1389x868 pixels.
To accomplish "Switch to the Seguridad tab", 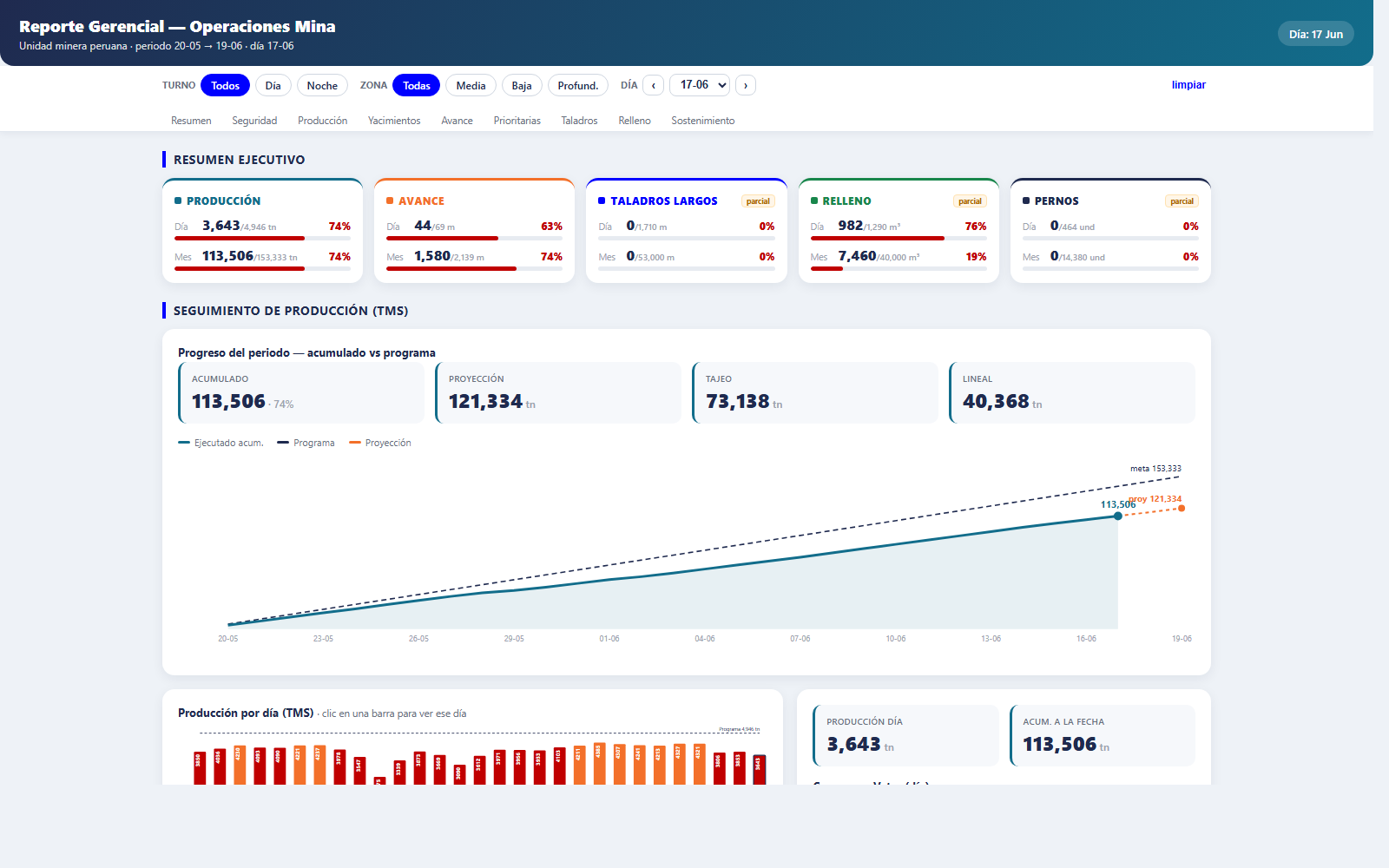I will click(x=254, y=121).
